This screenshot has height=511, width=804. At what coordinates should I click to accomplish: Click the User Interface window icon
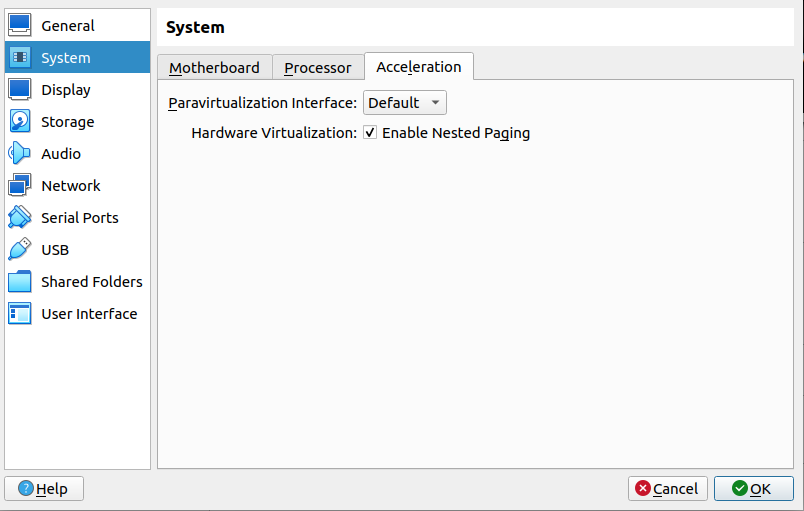20,314
